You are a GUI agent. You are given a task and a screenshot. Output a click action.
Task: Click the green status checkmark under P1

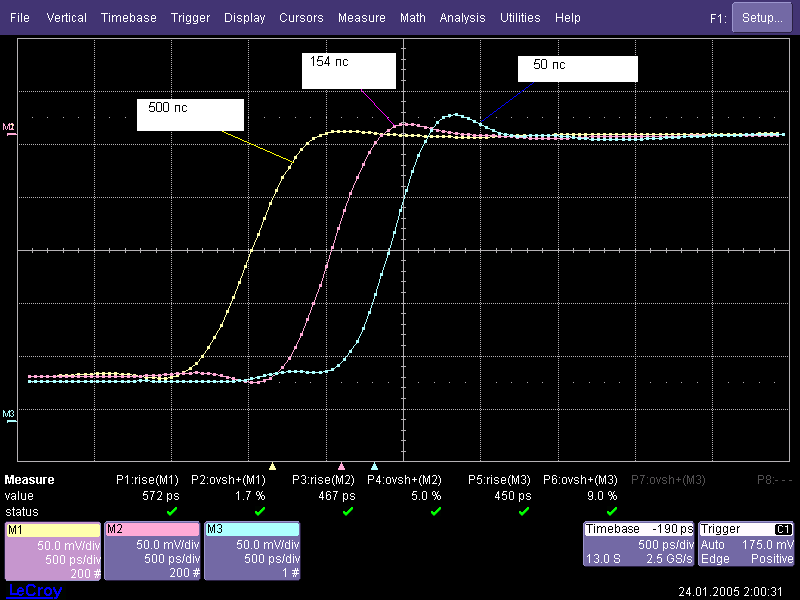pyautogui.click(x=172, y=511)
